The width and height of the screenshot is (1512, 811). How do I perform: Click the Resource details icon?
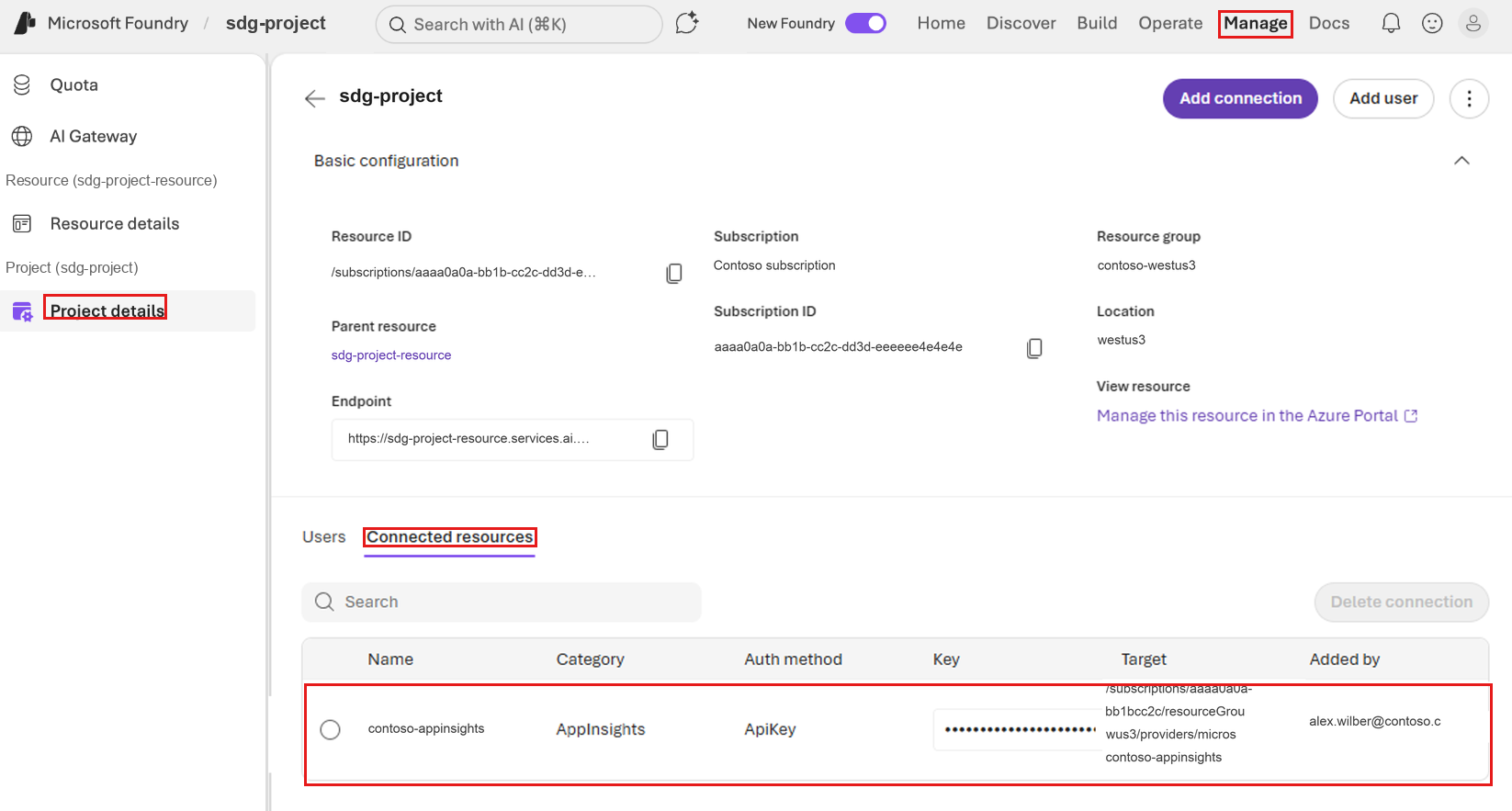coord(22,223)
